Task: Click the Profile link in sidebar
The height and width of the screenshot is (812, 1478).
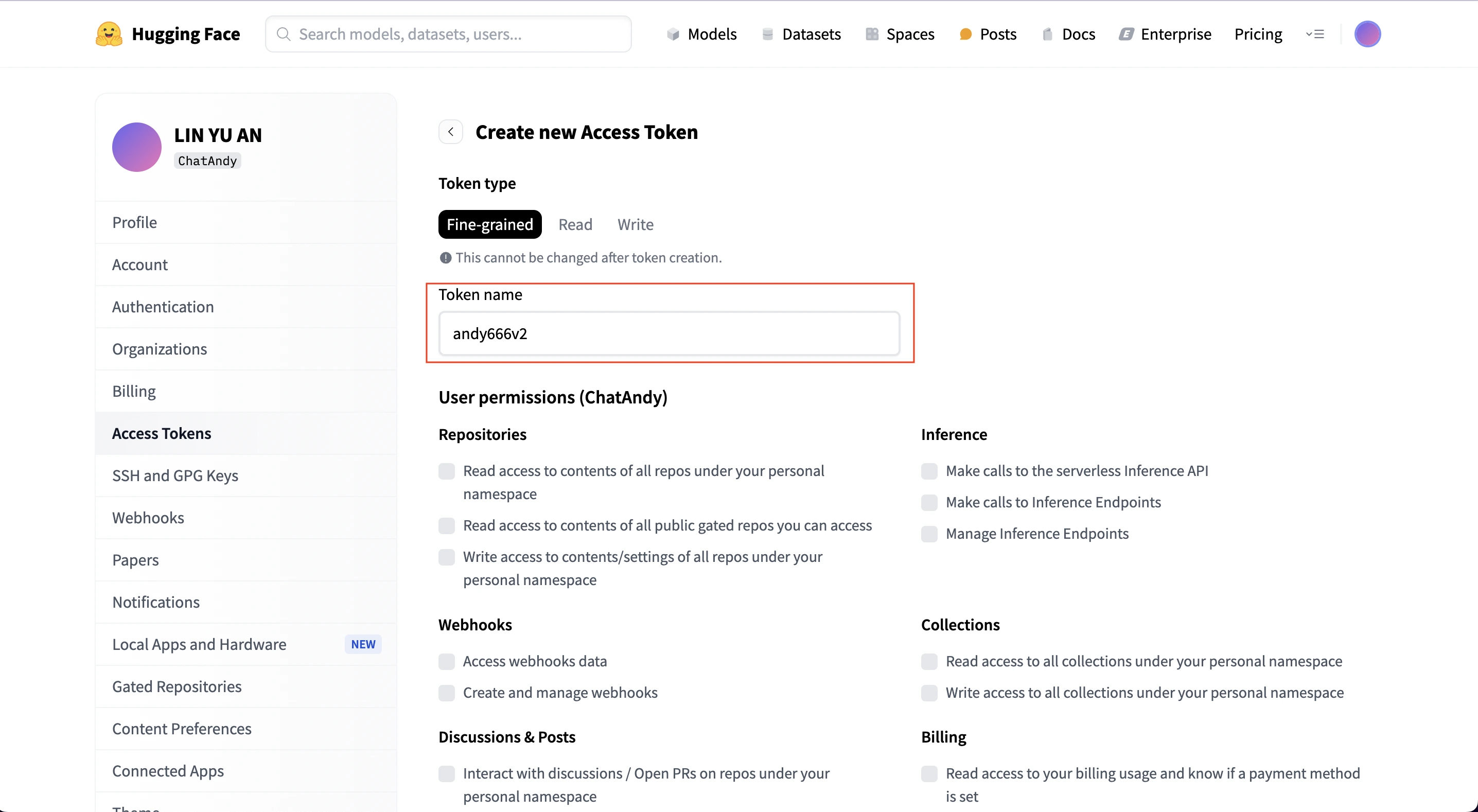Action: (x=134, y=222)
